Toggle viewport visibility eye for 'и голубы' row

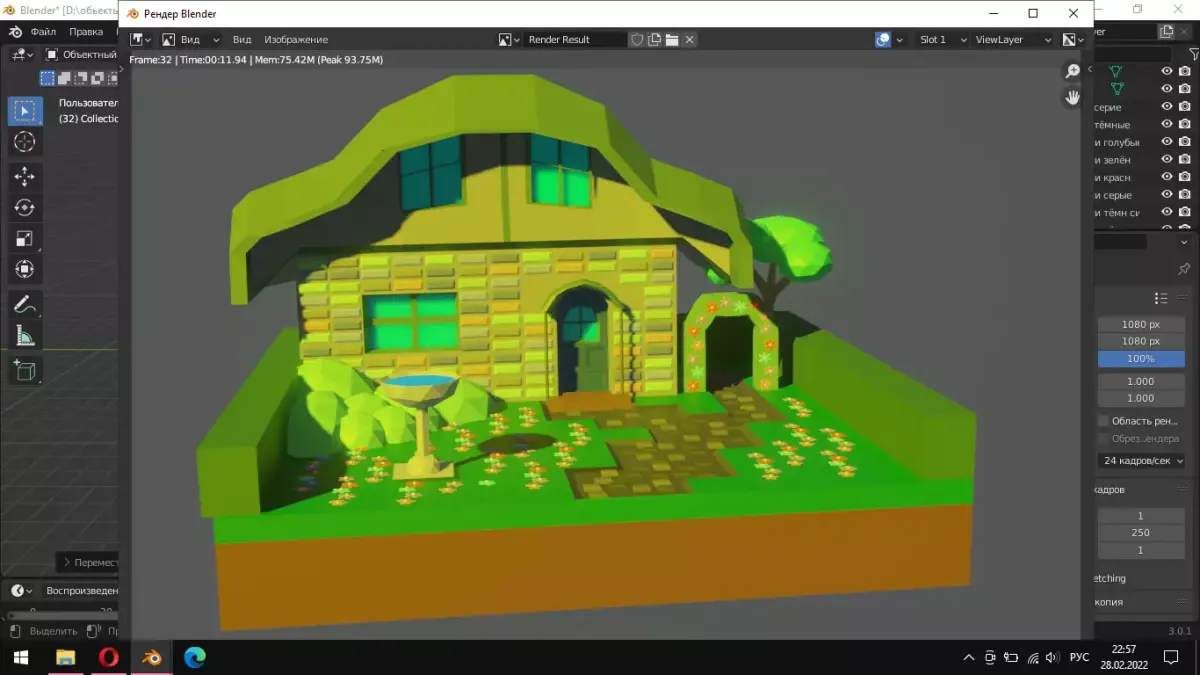[1166, 142]
